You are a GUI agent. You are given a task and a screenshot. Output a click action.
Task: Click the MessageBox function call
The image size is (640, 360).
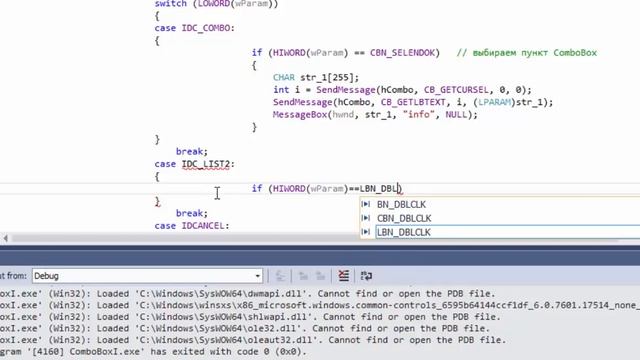point(300,115)
